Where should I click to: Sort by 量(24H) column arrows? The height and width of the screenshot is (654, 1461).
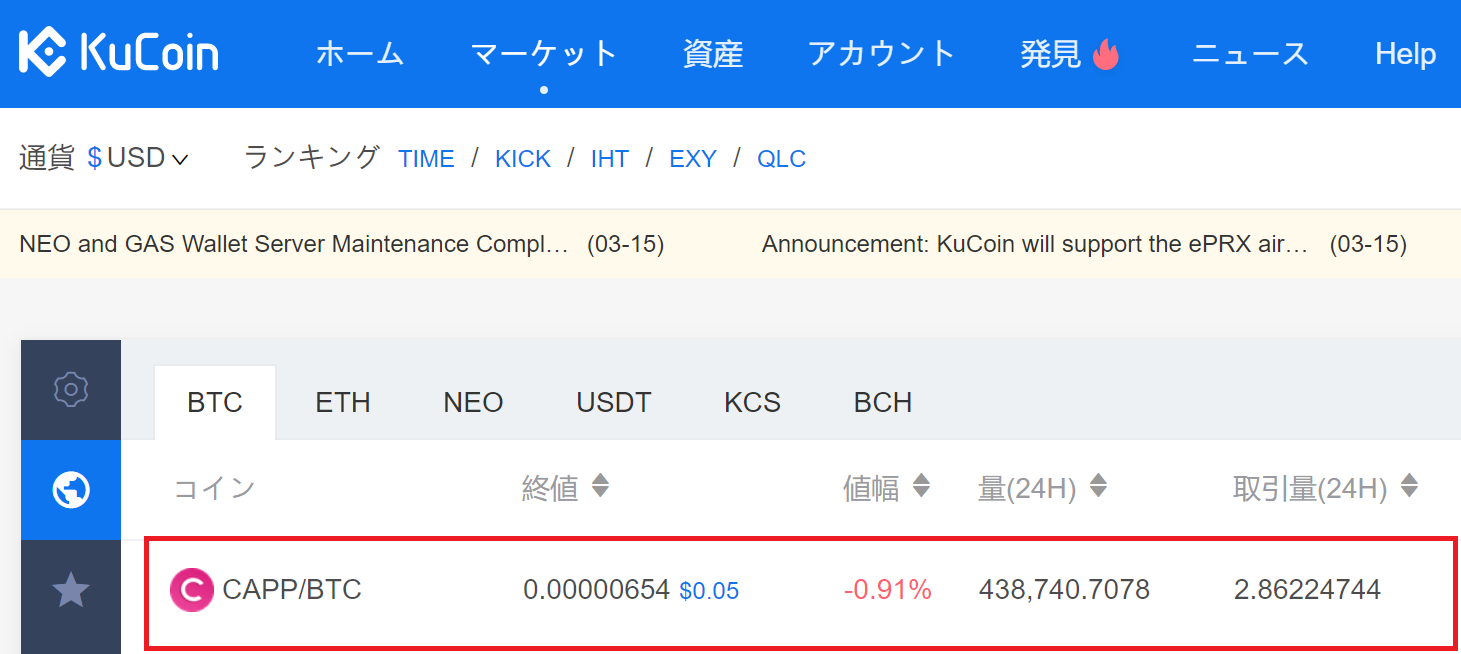[1098, 487]
